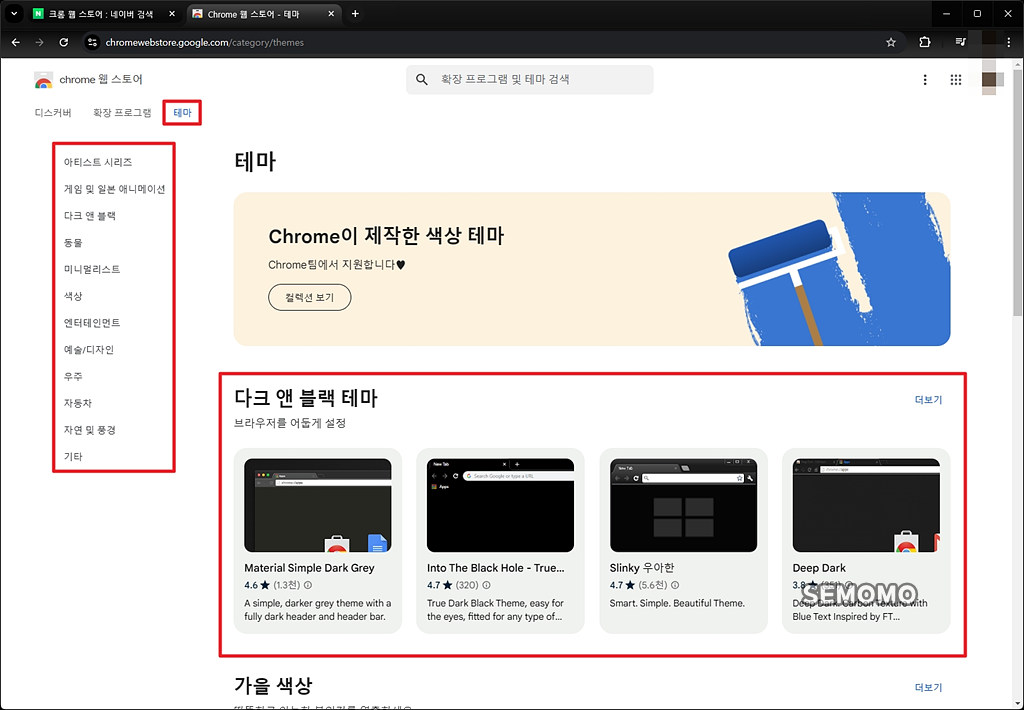The image size is (1024, 710).
Task: Reload the page with refresh icon
Action: [63, 42]
